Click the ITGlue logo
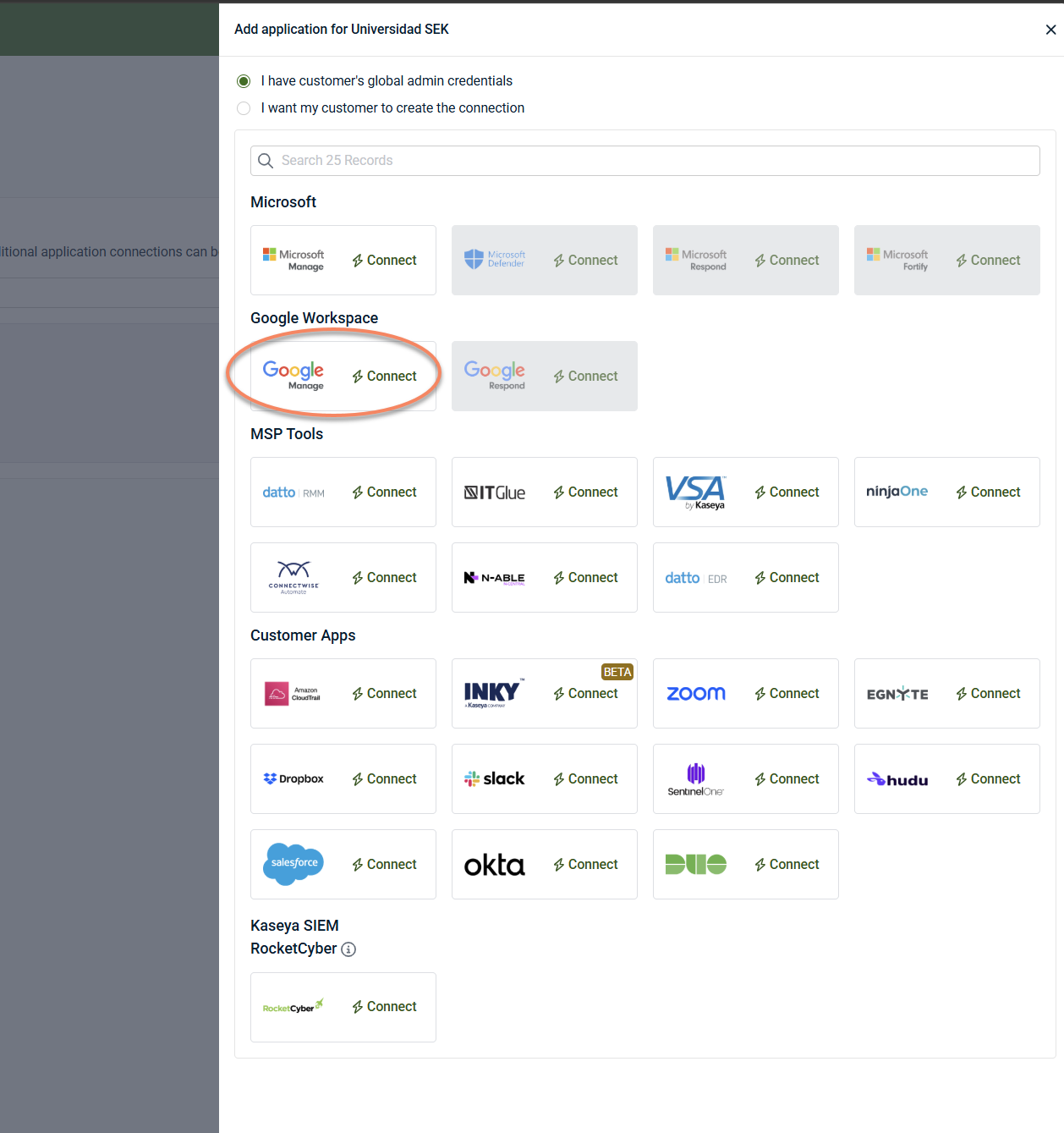The height and width of the screenshot is (1133, 1064). [x=495, y=492]
